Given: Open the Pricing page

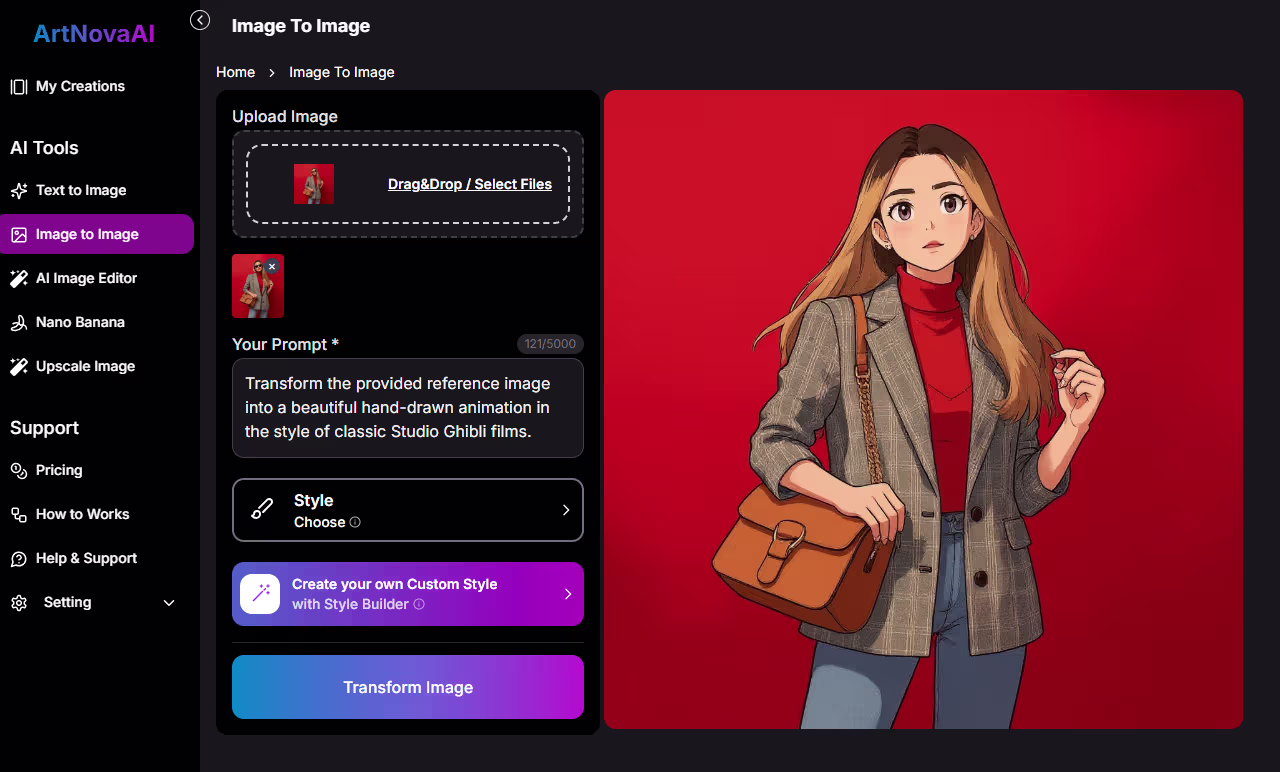Looking at the screenshot, I should [x=58, y=470].
